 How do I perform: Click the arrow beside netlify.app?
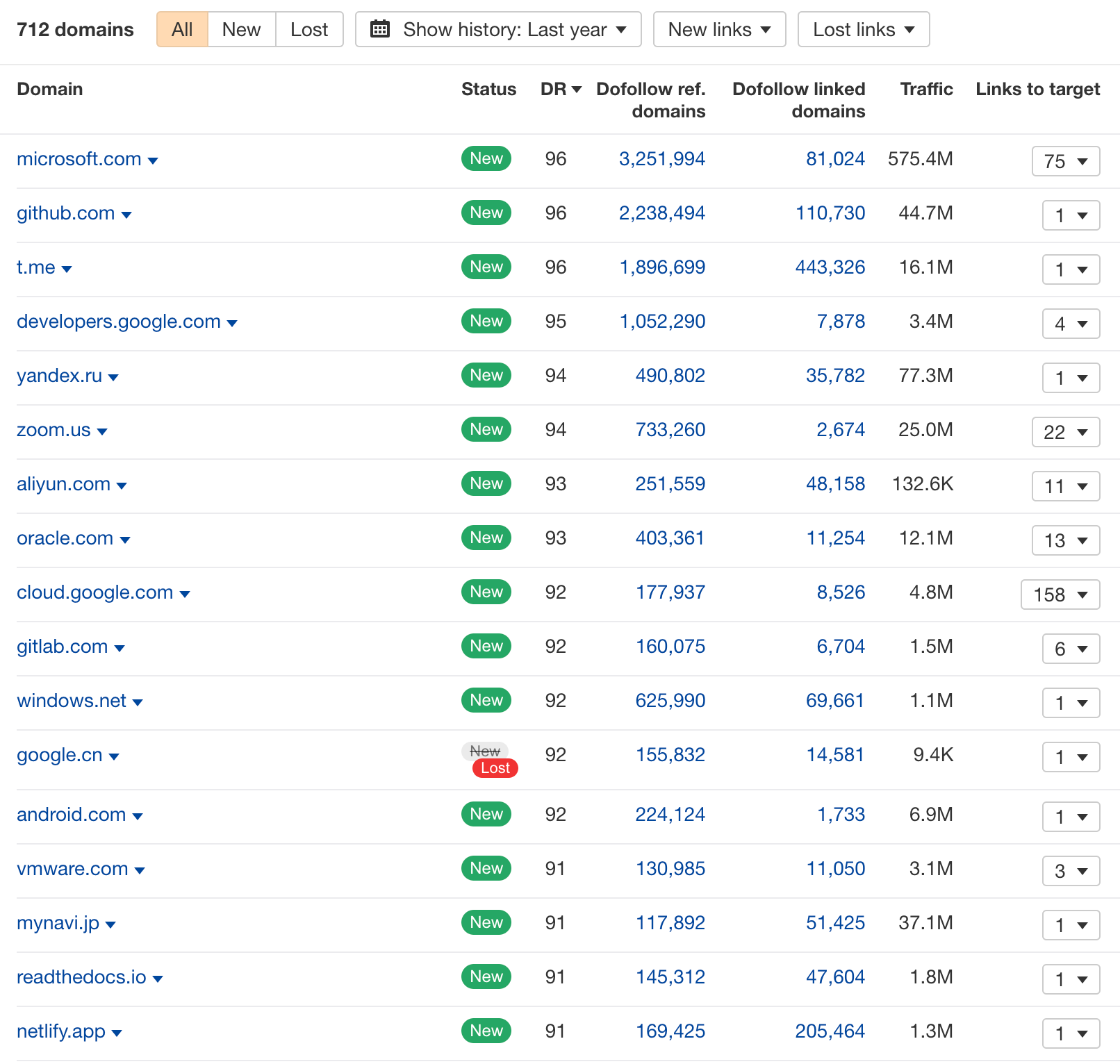[117, 1033]
